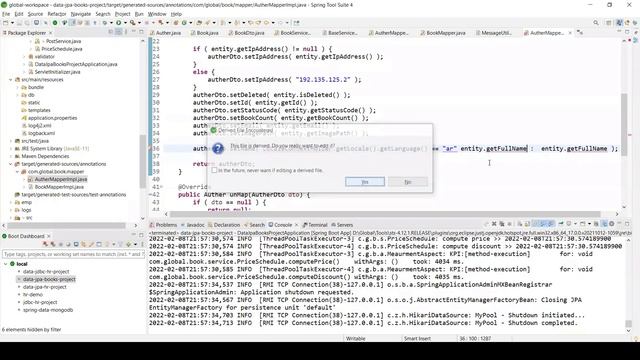The image size is (640, 360).
Task: Check never warn if editing derived file
Action: click(x=214, y=170)
